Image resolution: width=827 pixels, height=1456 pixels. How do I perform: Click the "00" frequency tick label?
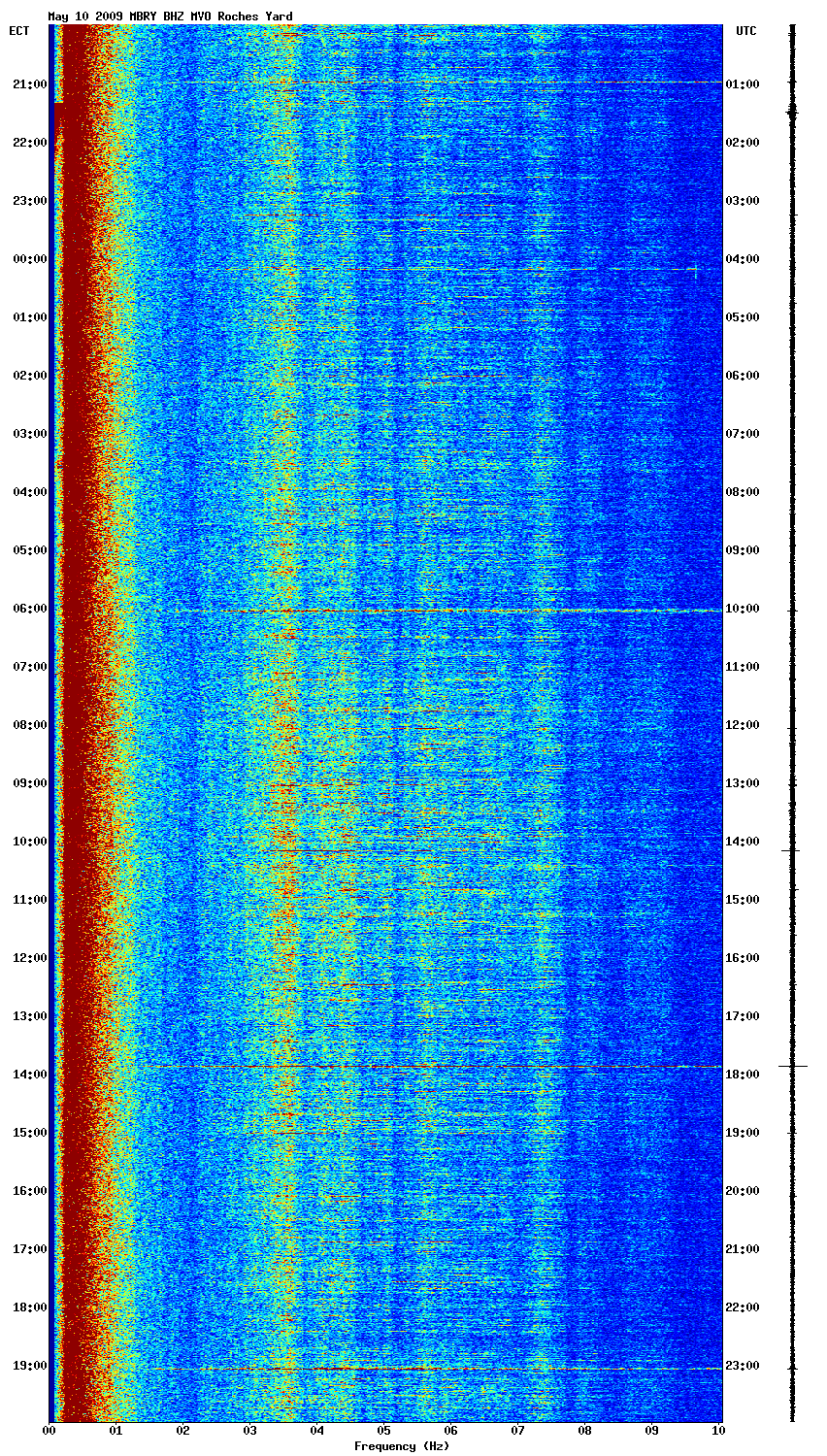pyautogui.click(x=50, y=1431)
